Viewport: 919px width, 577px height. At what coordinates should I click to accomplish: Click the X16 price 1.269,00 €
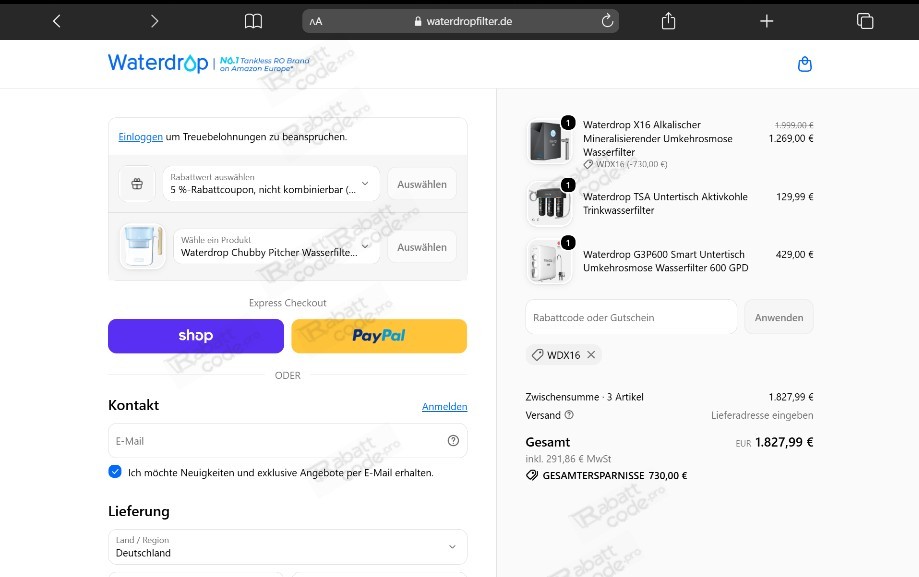coord(791,138)
